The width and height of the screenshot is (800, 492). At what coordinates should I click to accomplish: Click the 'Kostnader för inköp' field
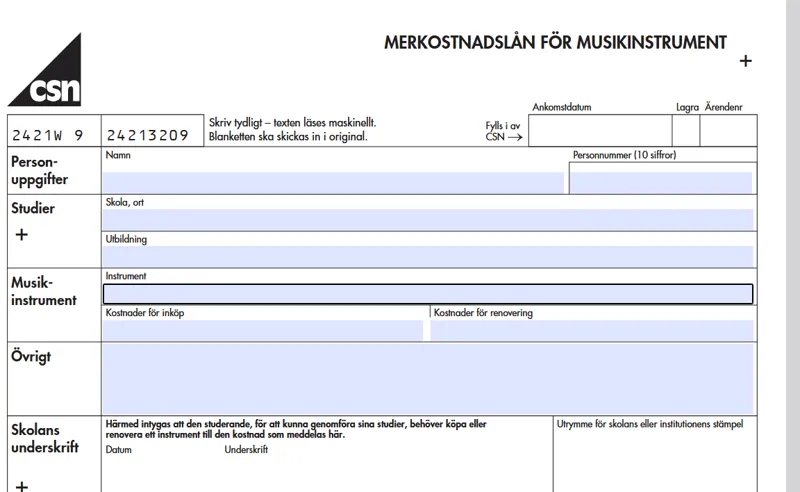[x=263, y=330]
